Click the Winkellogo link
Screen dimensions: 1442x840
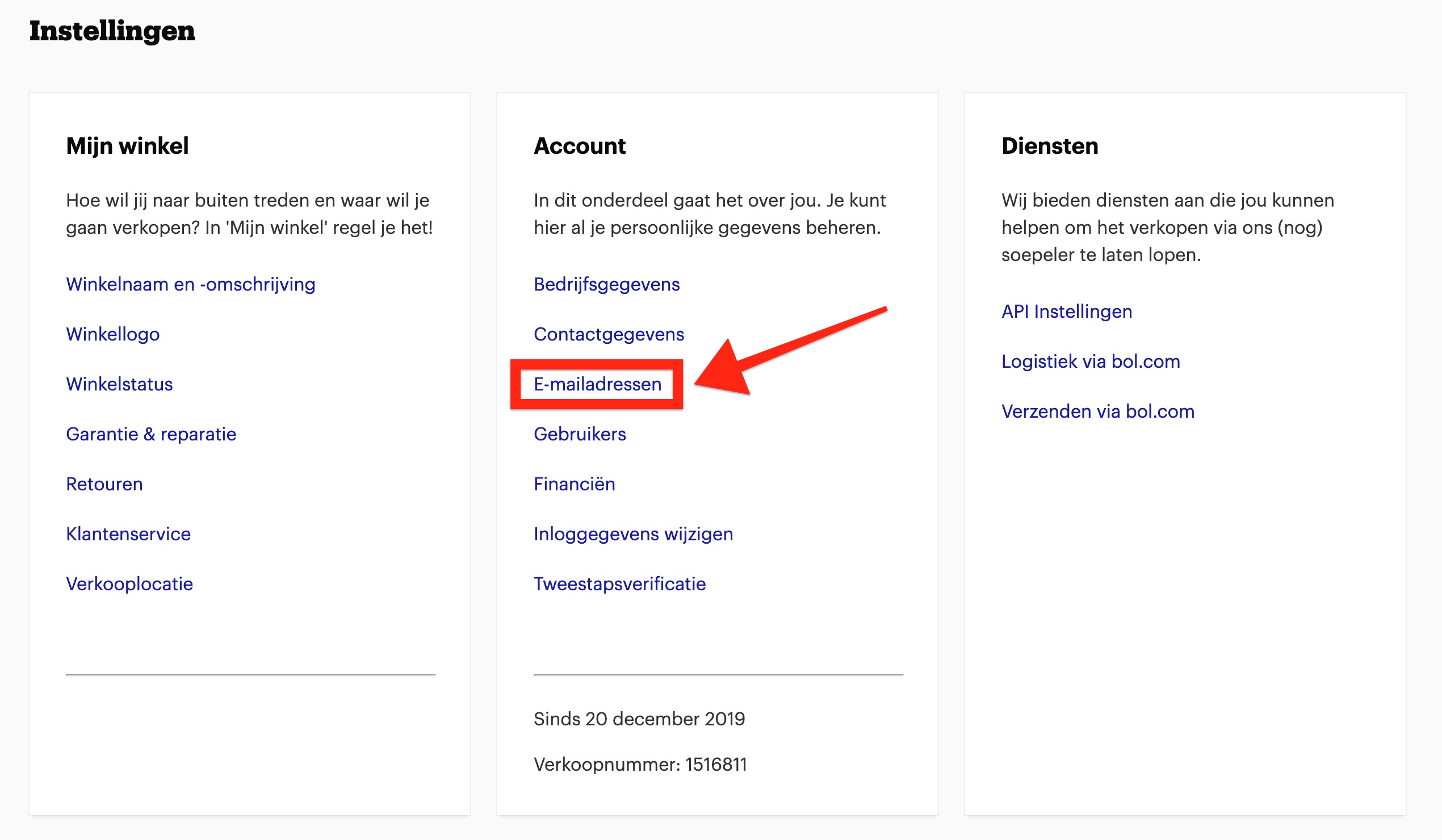[x=113, y=334]
